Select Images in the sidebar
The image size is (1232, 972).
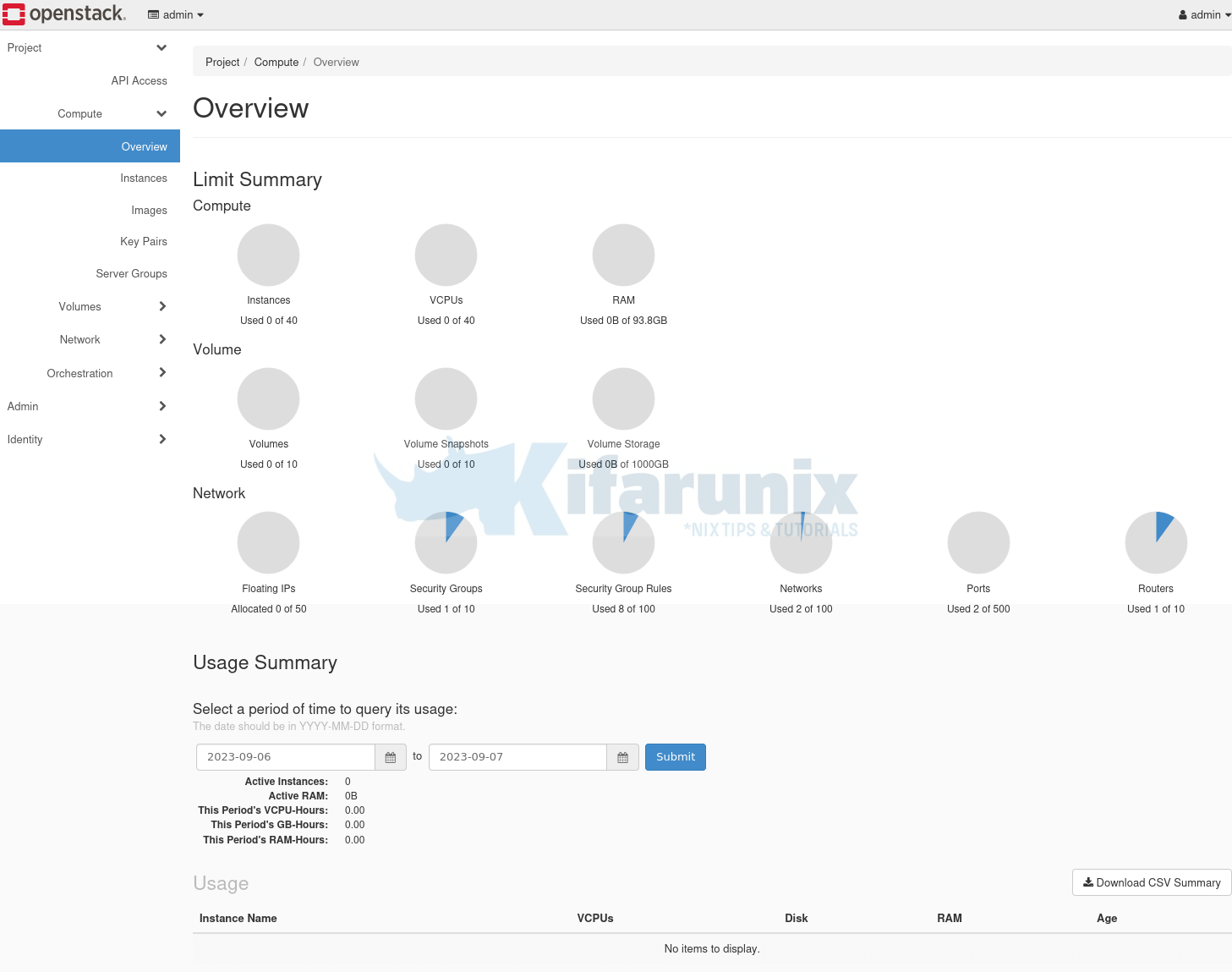pyautogui.click(x=149, y=210)
